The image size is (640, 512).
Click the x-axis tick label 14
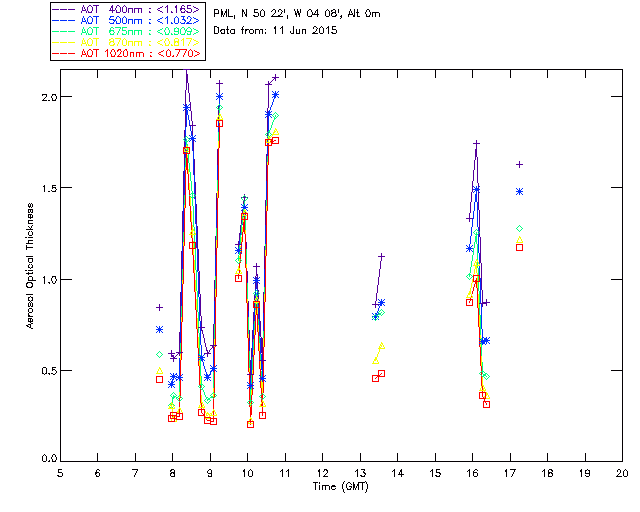click(x=398, y=473)
